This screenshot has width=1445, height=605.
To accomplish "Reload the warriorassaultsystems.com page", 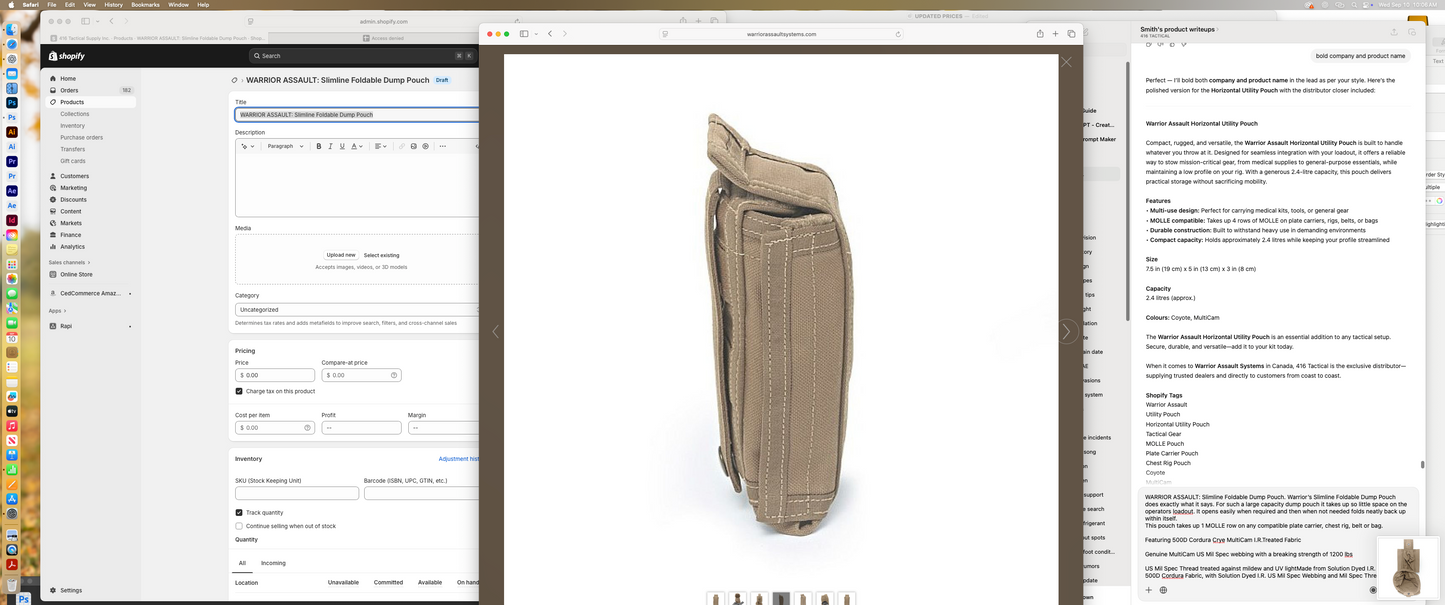I will 898,34.
